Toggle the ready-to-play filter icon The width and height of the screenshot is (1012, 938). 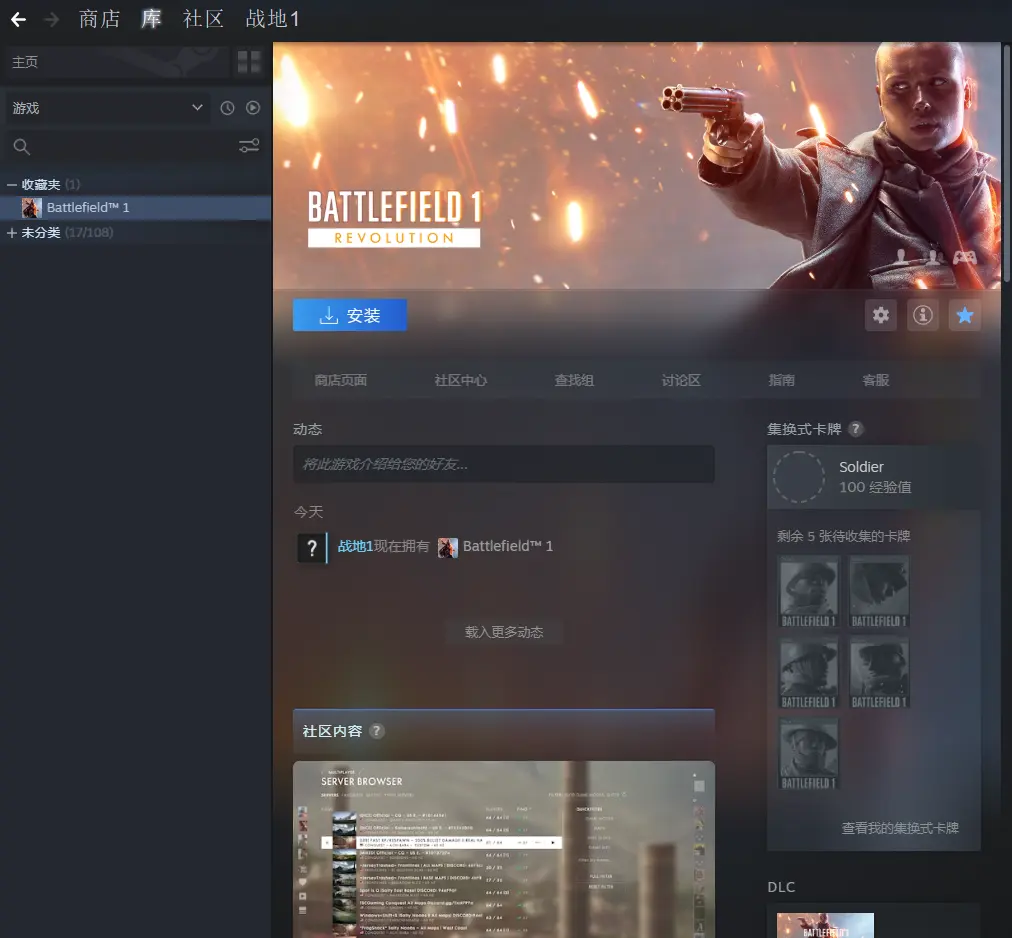(x=253, y=108)
